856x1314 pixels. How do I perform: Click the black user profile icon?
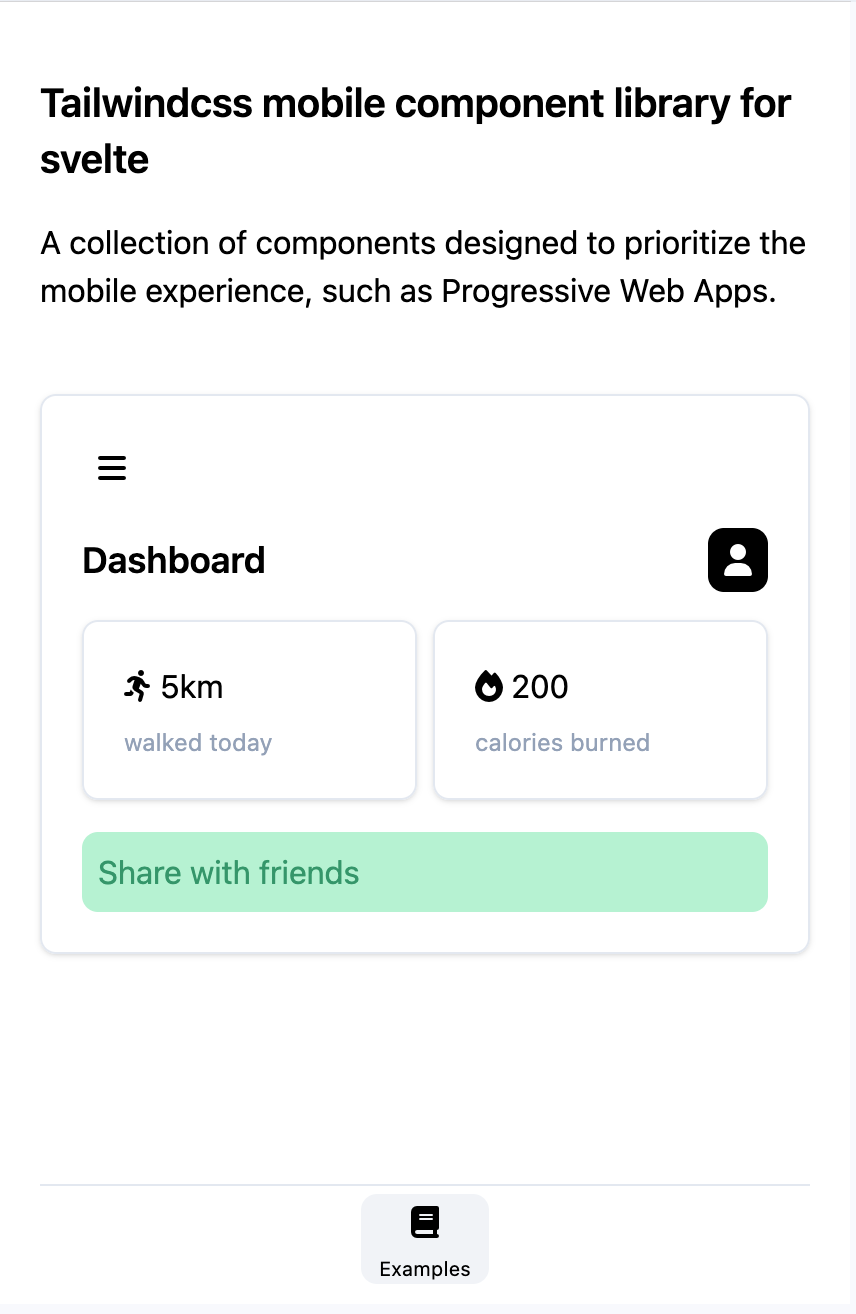[x=738, y=560]
